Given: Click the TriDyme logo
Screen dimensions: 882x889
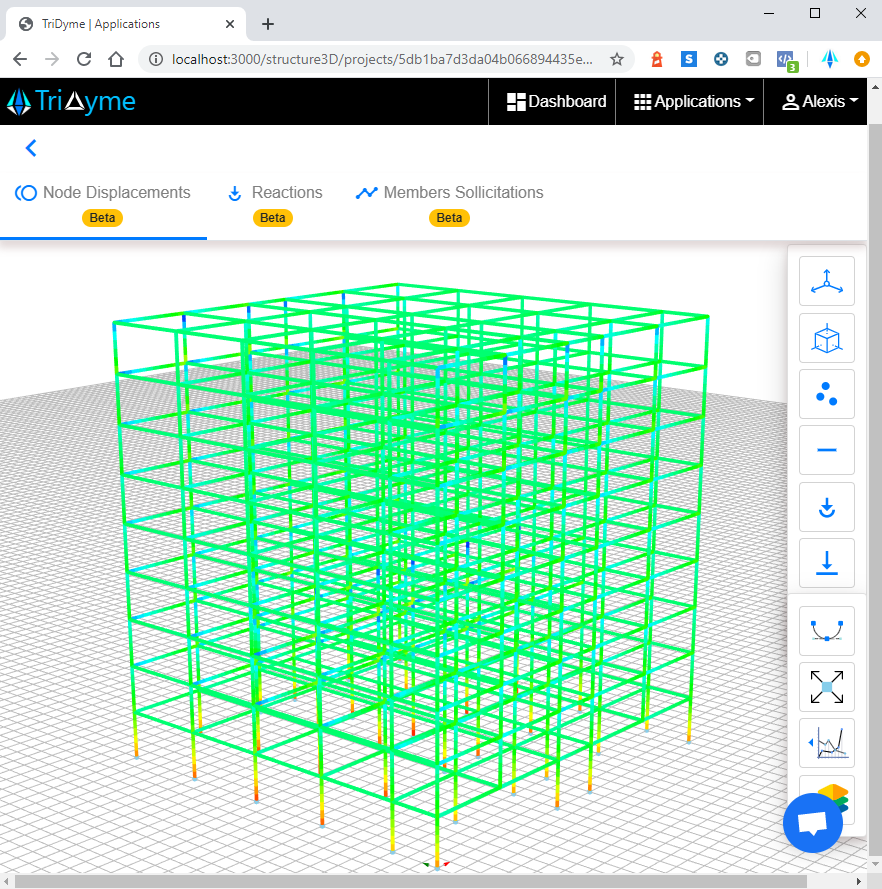Looking at the screenshot, I should pyautogui.click(x=71, y=101).
